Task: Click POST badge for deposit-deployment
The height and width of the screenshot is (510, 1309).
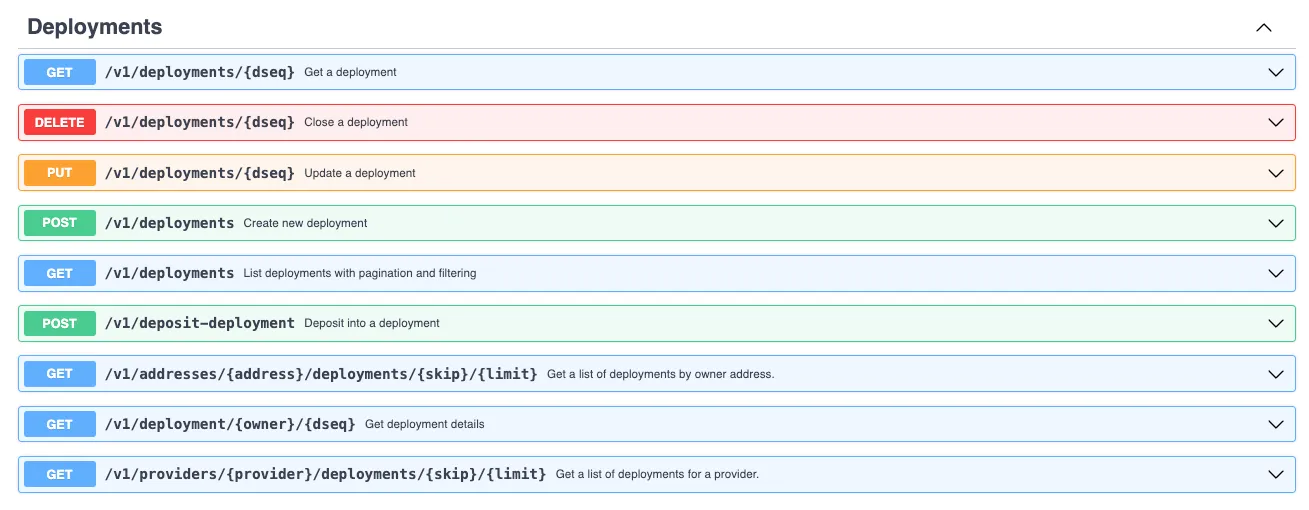Action: (60, 323)
